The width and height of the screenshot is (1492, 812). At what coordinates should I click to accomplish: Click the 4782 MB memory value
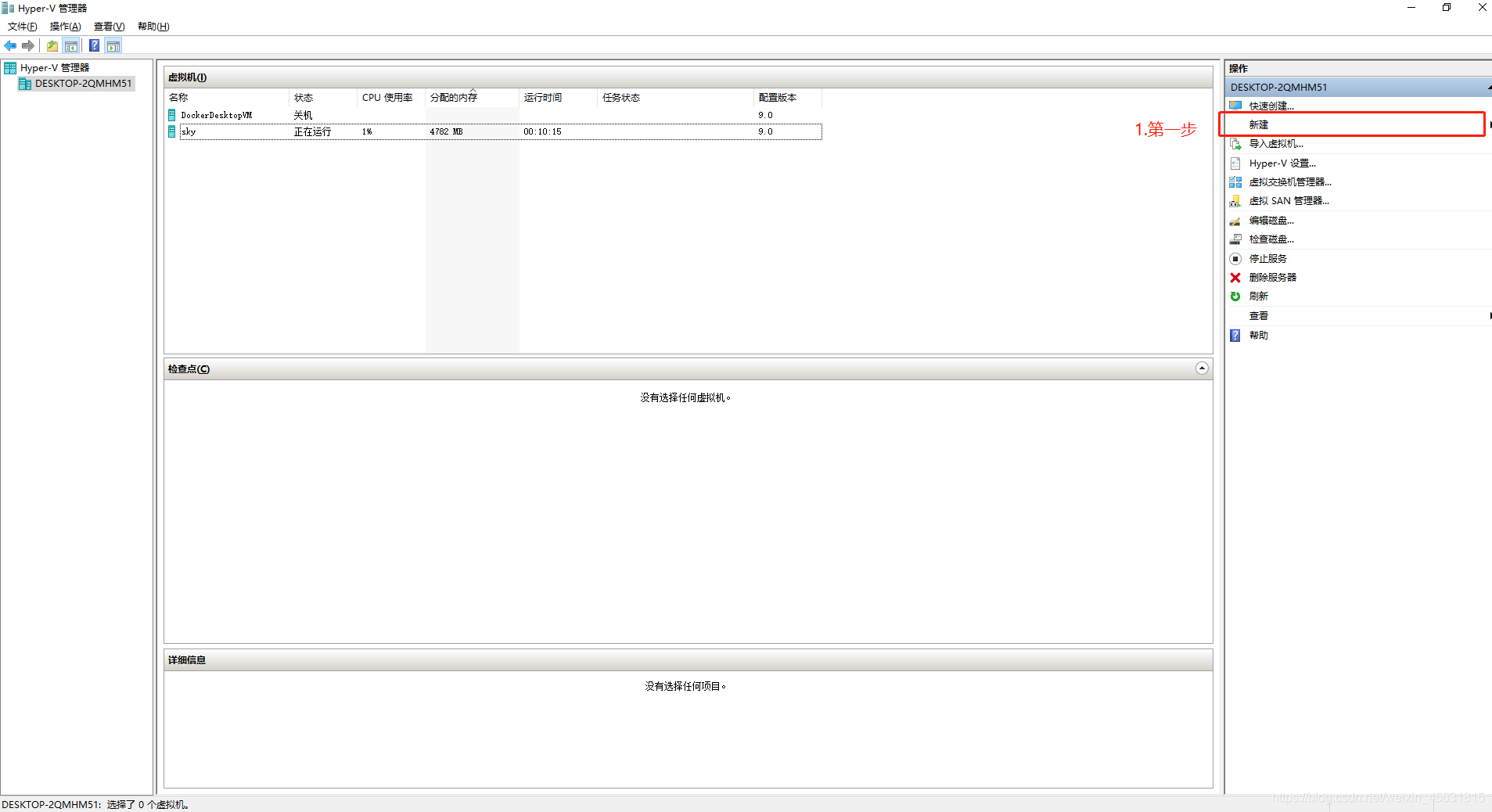tap(446, 131)
